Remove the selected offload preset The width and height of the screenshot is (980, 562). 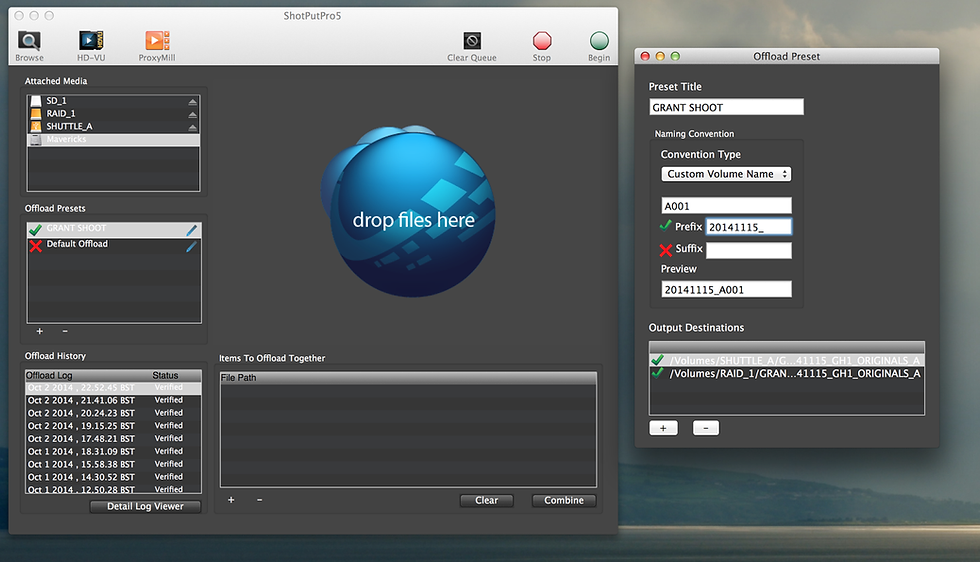tap(65, 331)
